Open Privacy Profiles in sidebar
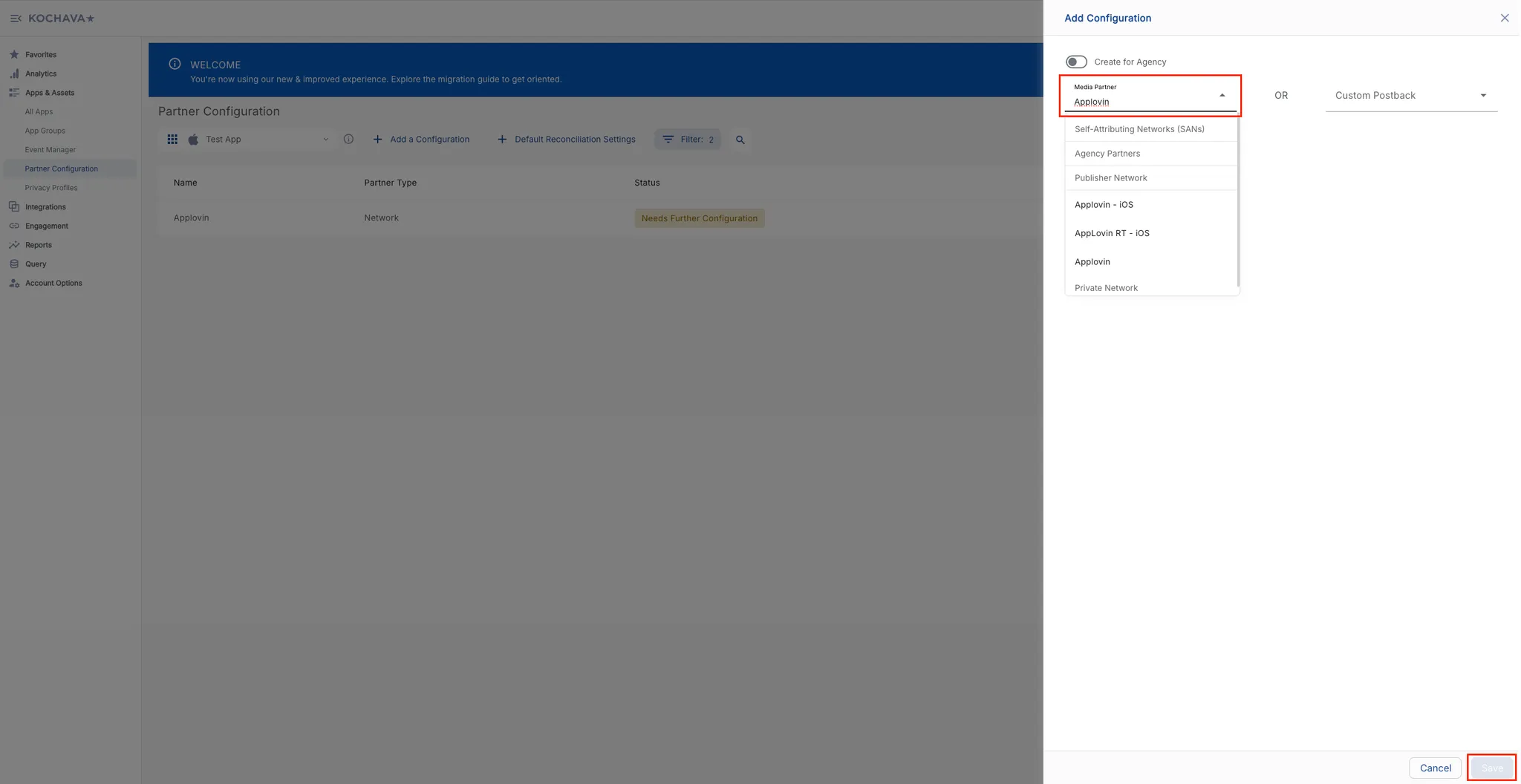The image size is (1521, 784). (x=51, y=188)
